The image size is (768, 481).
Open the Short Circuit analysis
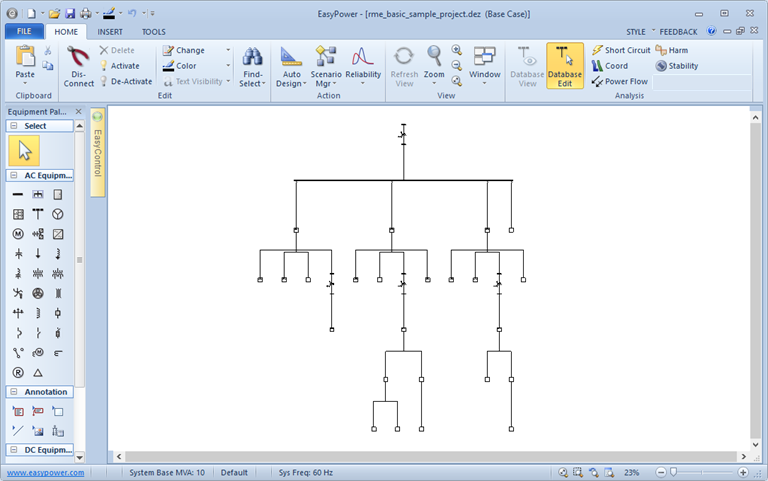pyautogui.click(x=620, y=50)
